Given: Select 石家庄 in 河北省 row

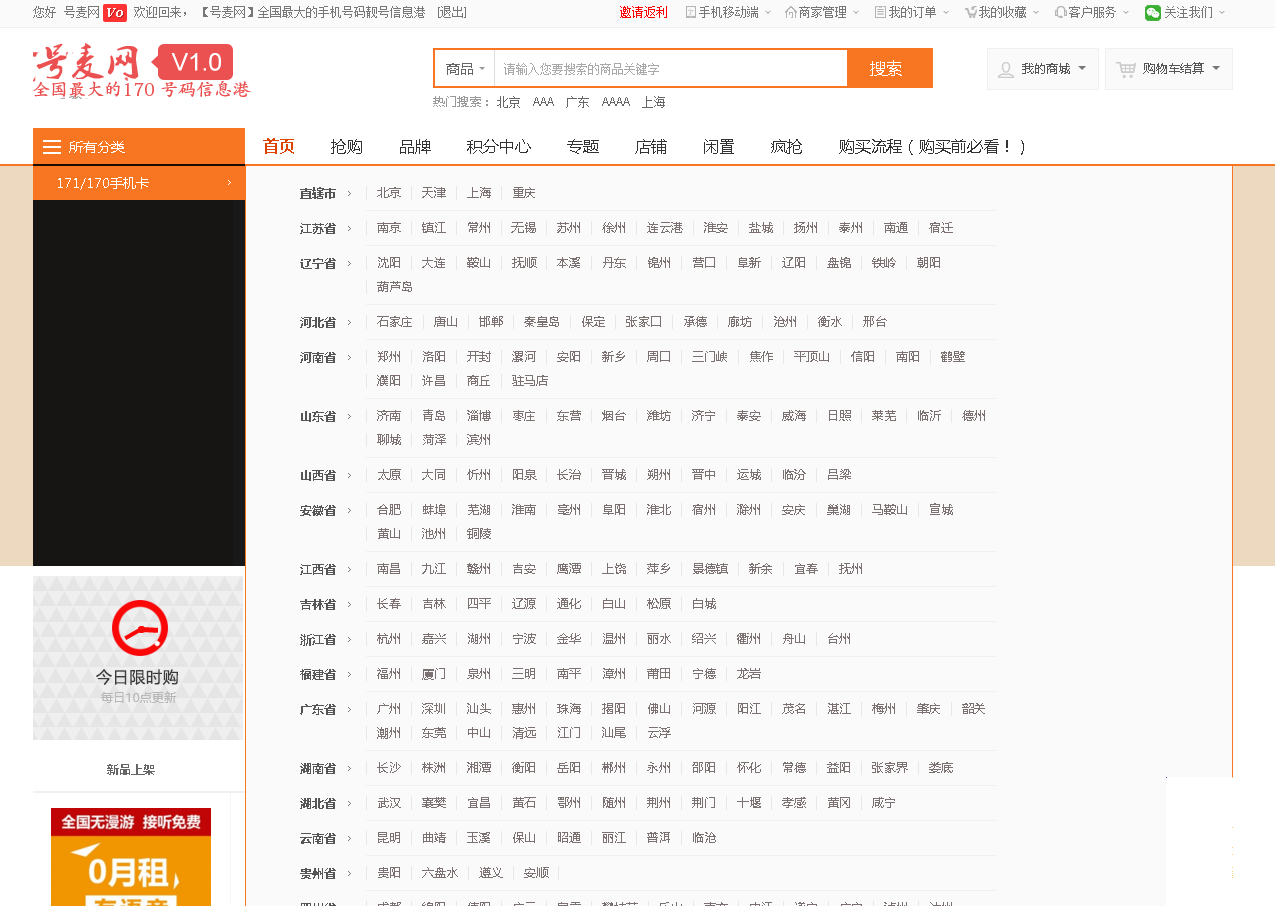Looking at the screenshot, I should [x=395, y=322].
